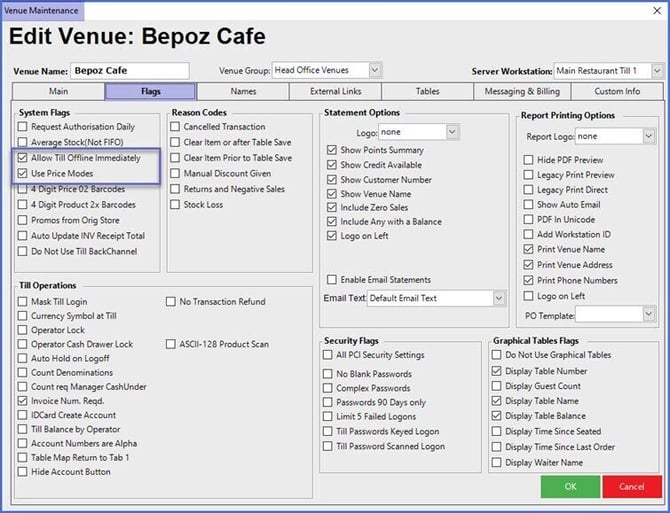Screen dimensions: 670x513
Task: Expand the Server Workstation dropdown
Action: 656,70
